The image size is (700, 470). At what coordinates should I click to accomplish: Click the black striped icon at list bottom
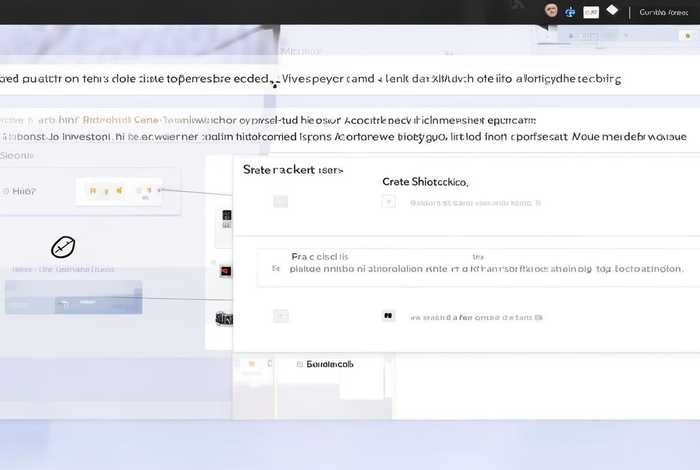click(224, 318)
